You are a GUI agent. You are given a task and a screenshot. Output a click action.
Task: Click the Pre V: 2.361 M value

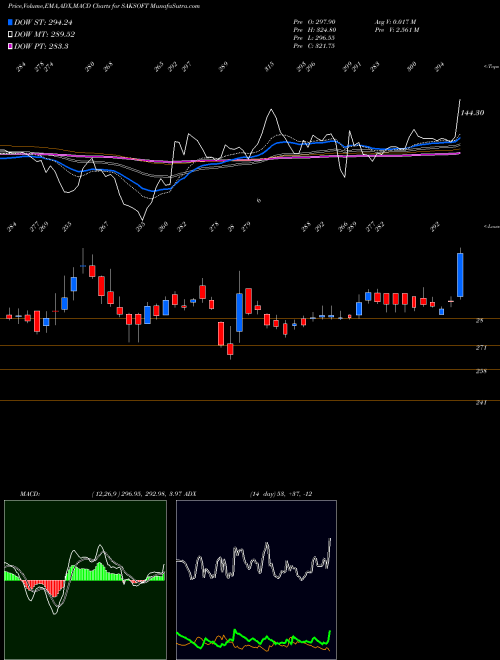pyautogui.click(x=396, y=30)
